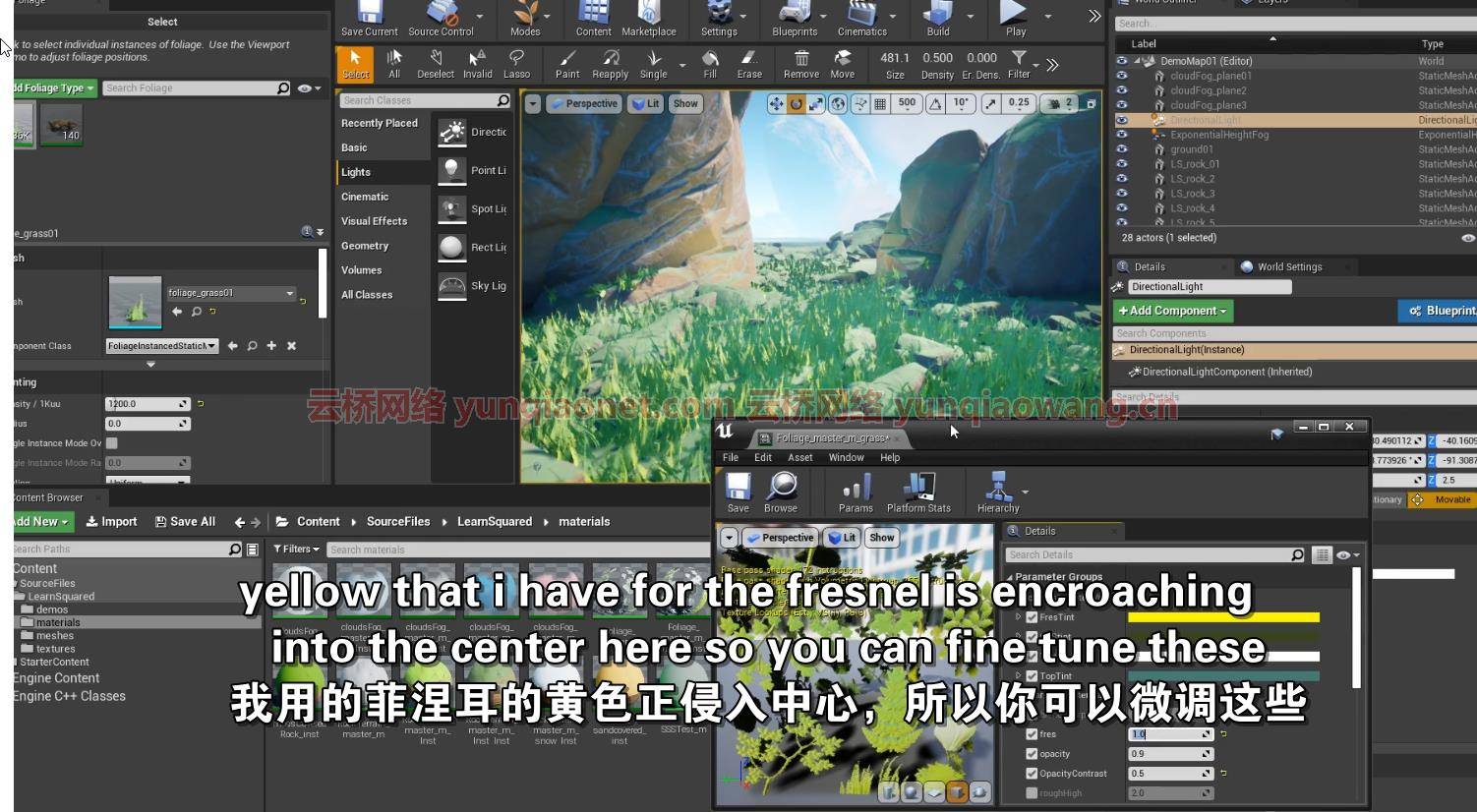The image size is (1477, 812).
Task: Open Asset menu in material editor
Action: click(800, 458)
